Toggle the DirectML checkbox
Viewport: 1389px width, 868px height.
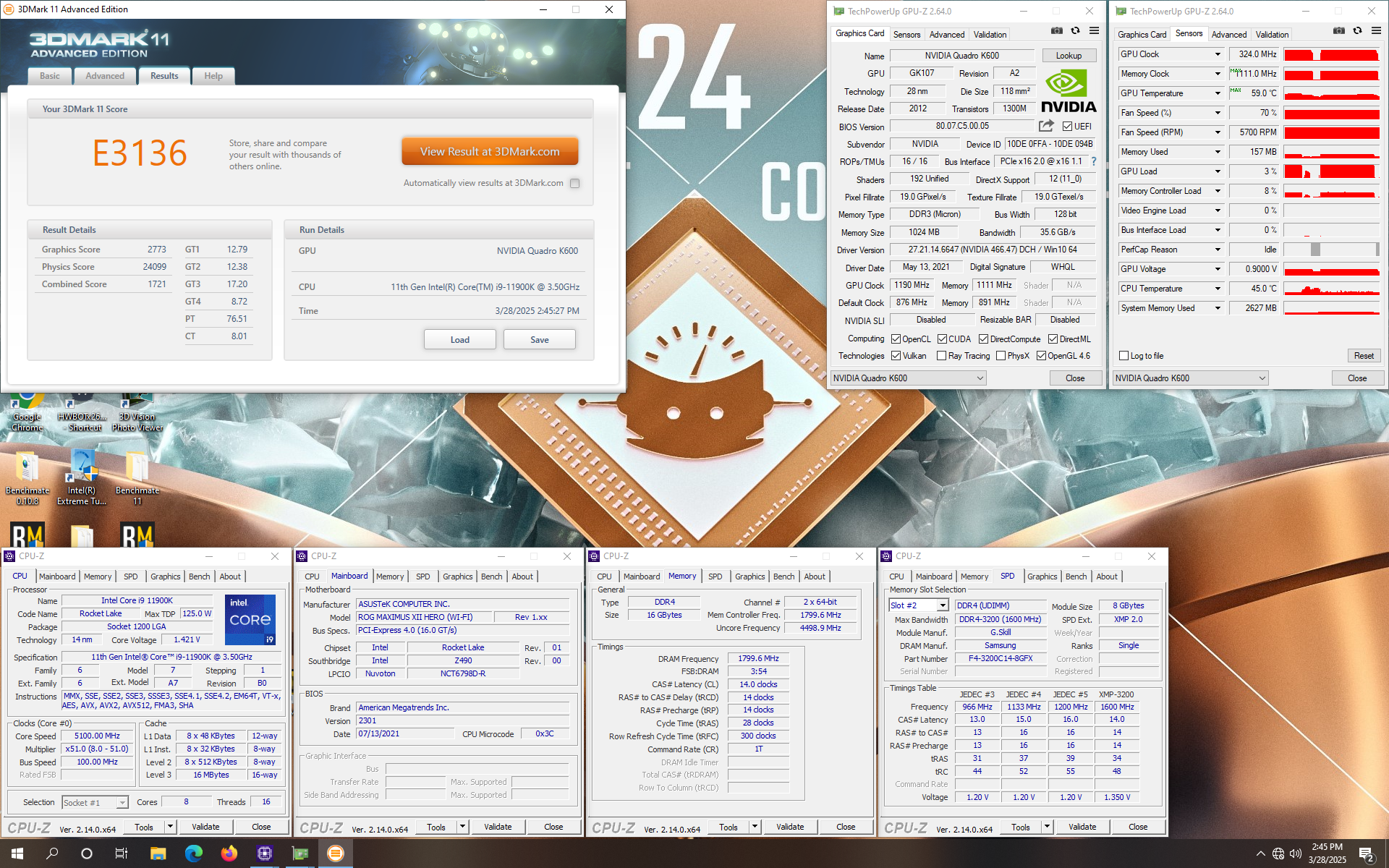1053,339
